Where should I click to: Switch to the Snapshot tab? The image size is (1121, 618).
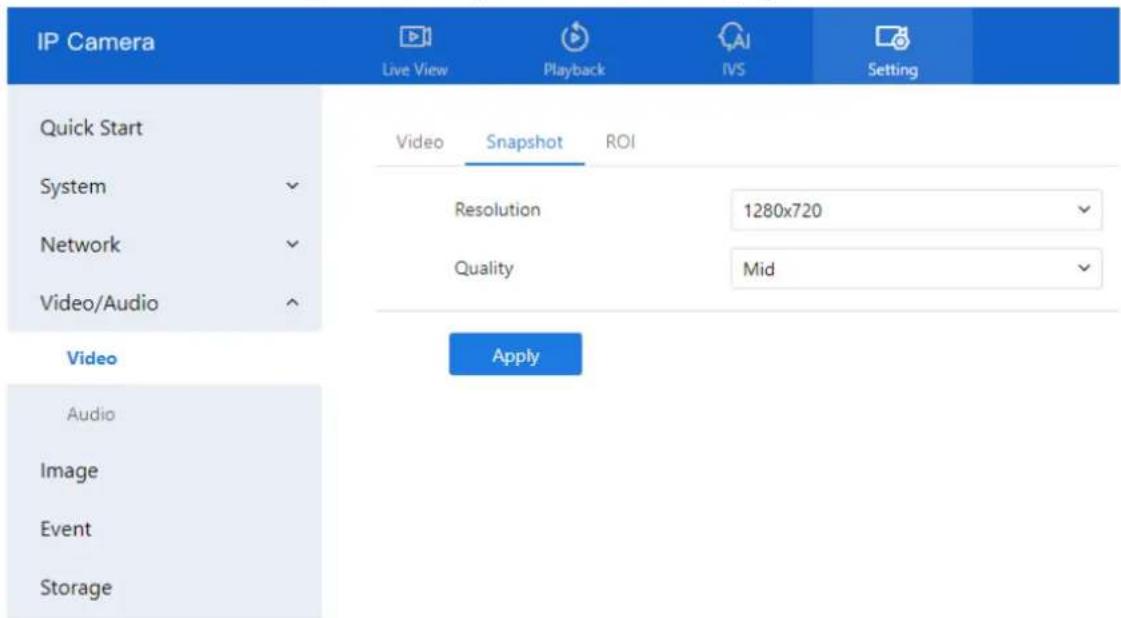524,142
